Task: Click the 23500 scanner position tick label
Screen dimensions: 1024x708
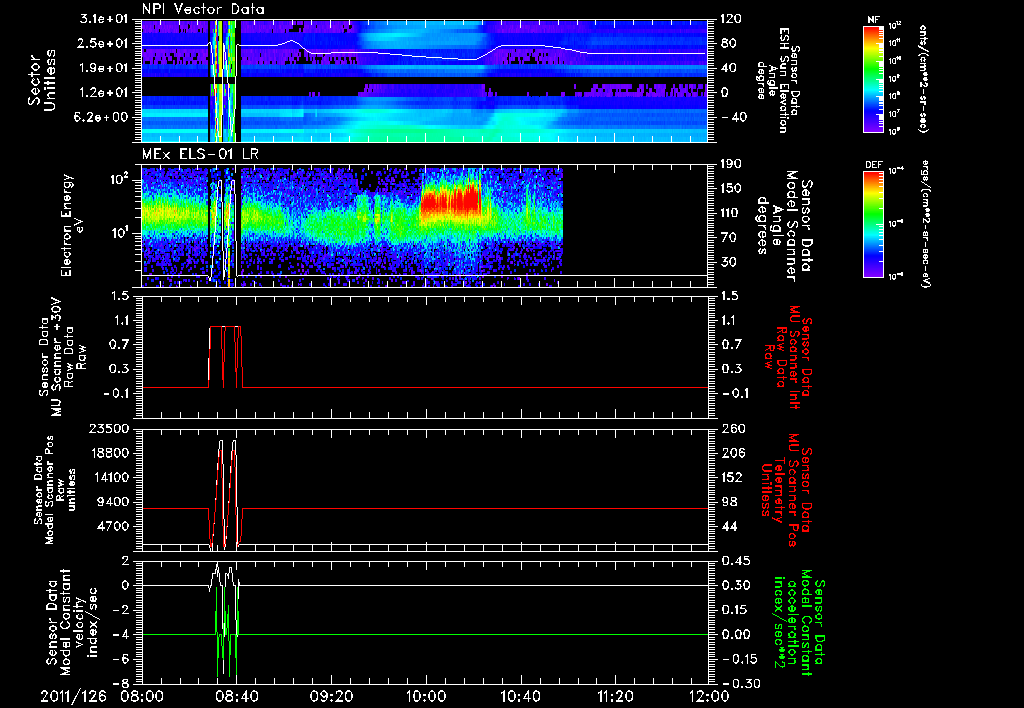Action: coord(110,428)
